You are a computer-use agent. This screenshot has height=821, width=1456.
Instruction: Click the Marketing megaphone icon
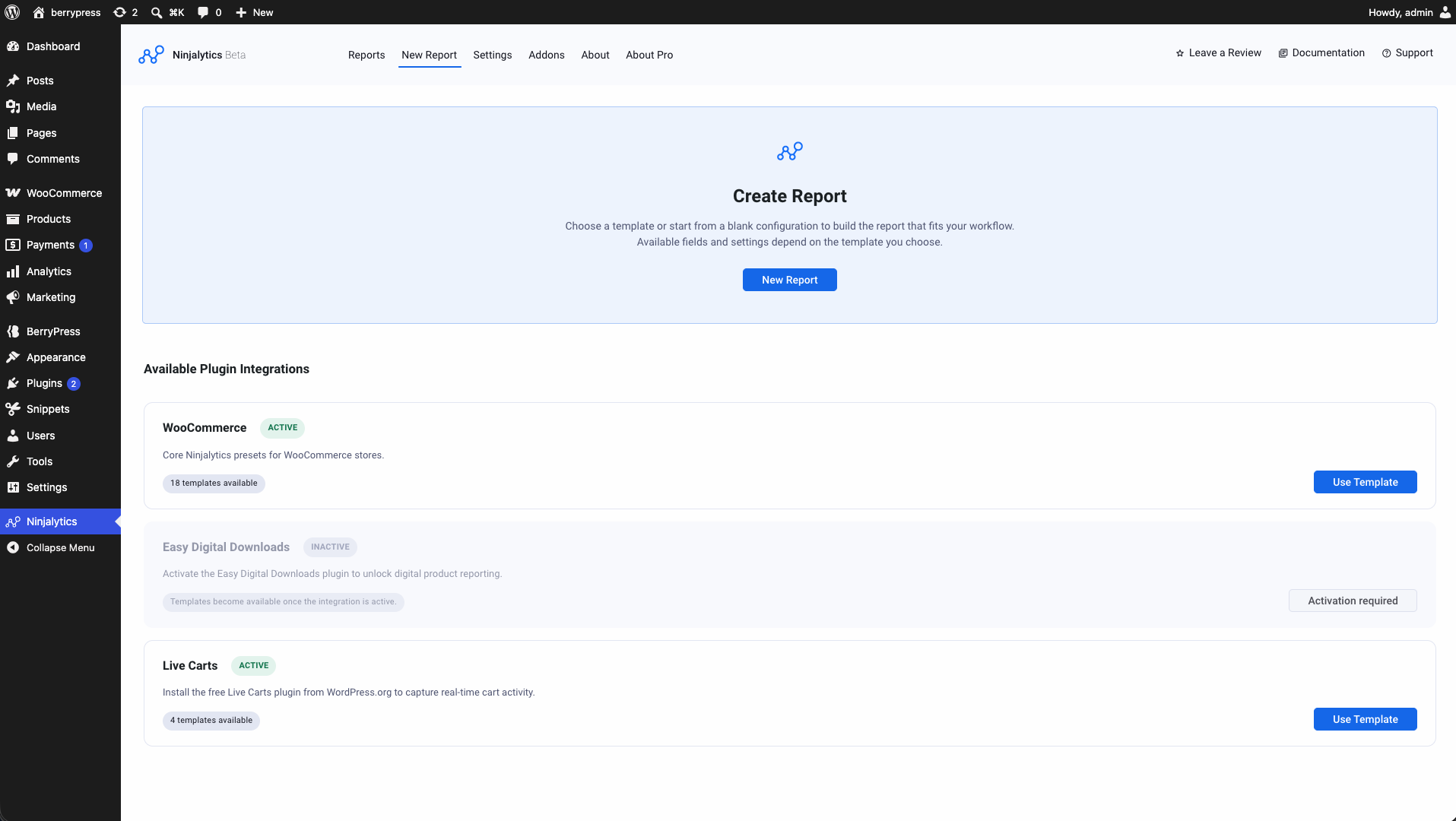[x=13, y=297]
